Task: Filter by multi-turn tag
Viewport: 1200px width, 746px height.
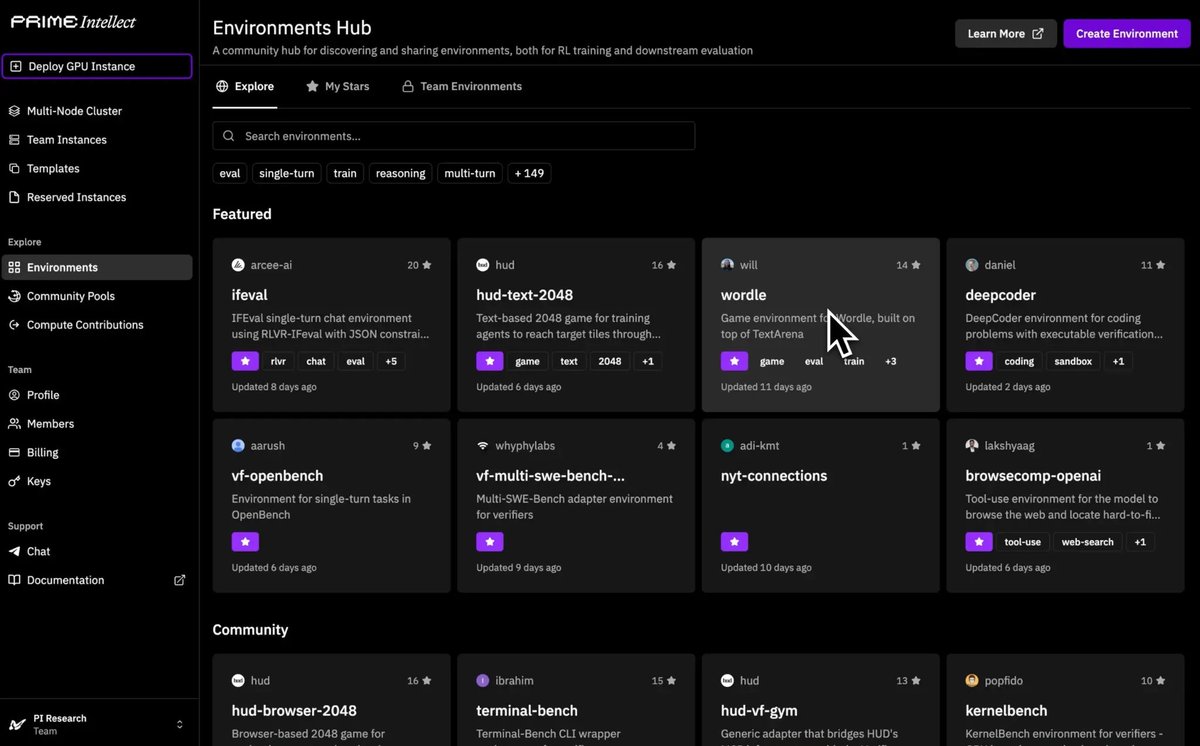Action: click(470, 173)
